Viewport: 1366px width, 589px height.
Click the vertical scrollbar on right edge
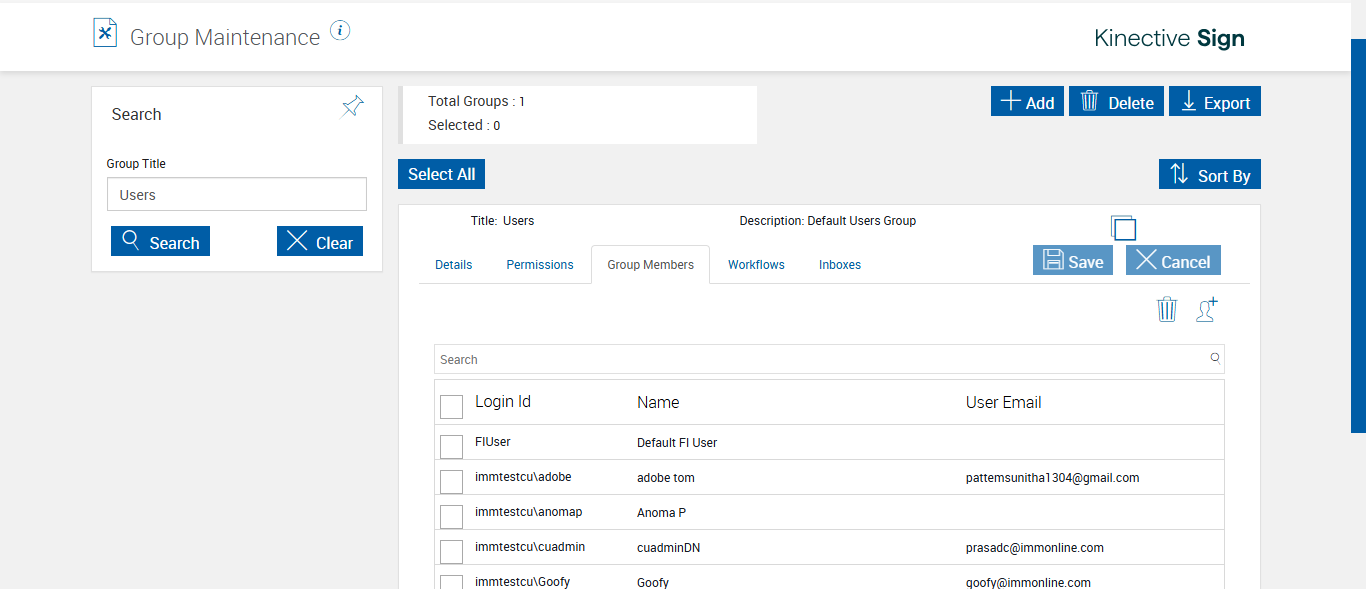[1358, 236]
